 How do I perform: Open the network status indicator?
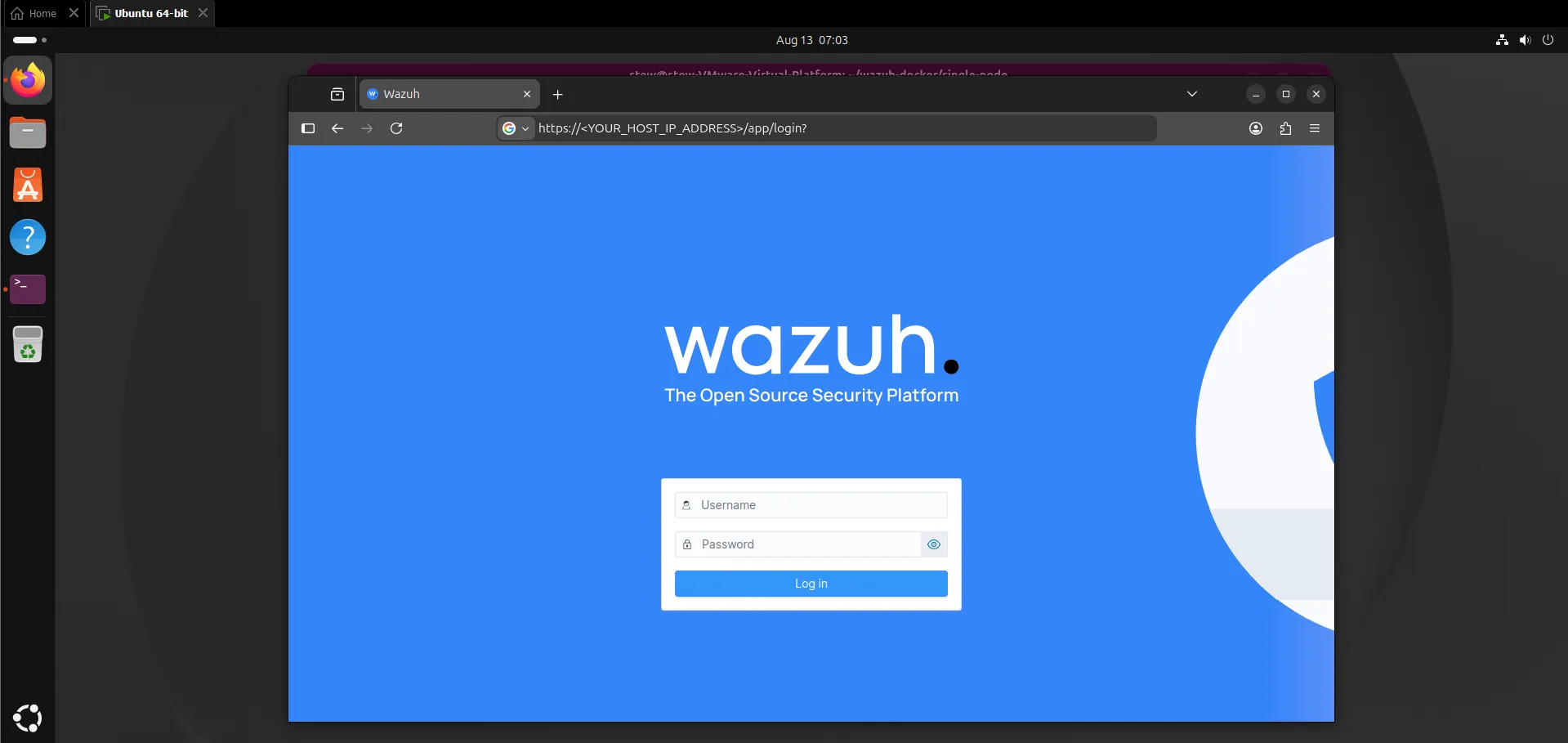pos(1502,40)
